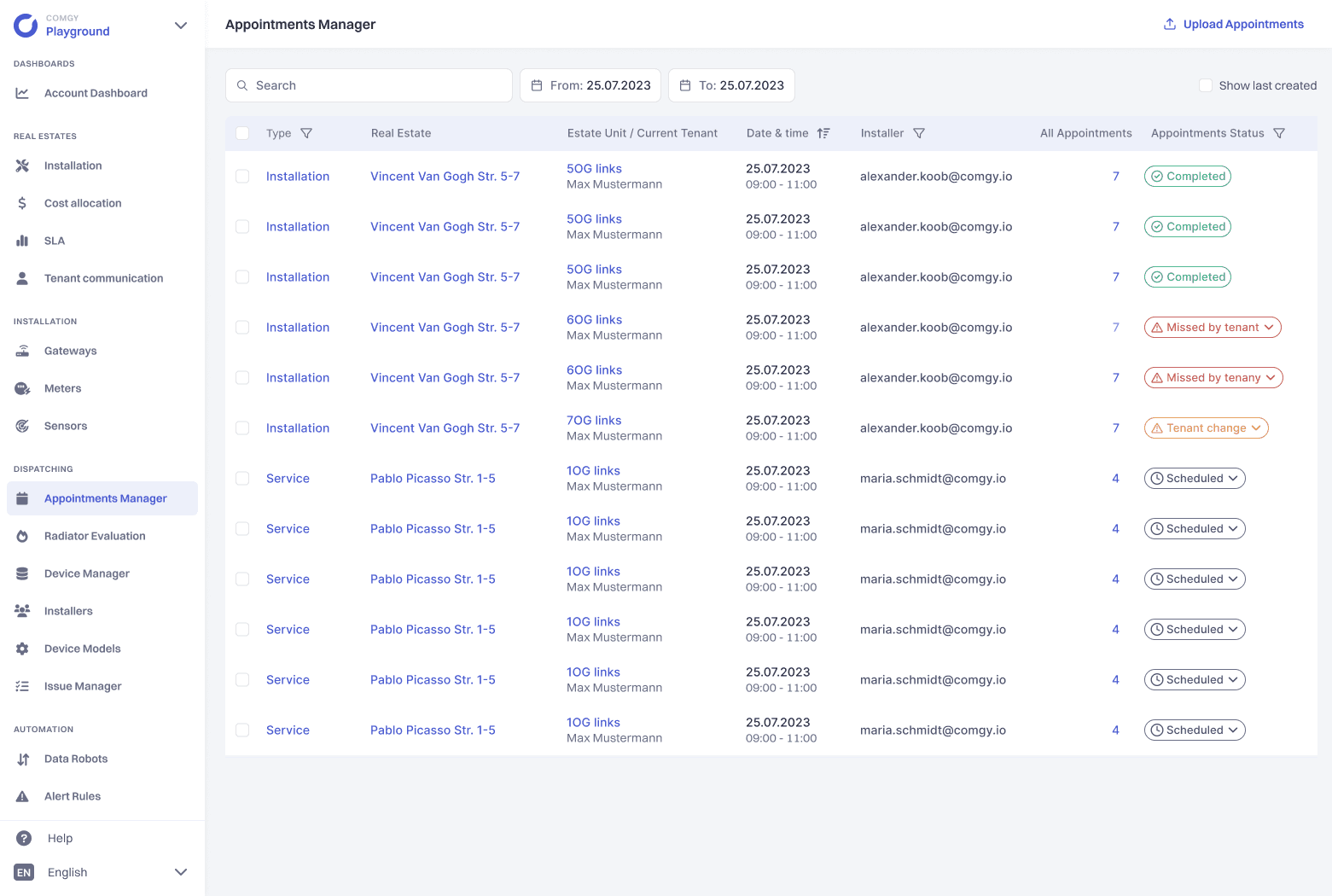Click the Data Robots arrows icon
The height and width of the screenshot is (896, 1332).
pyautogui.click(x=23, y=759)
